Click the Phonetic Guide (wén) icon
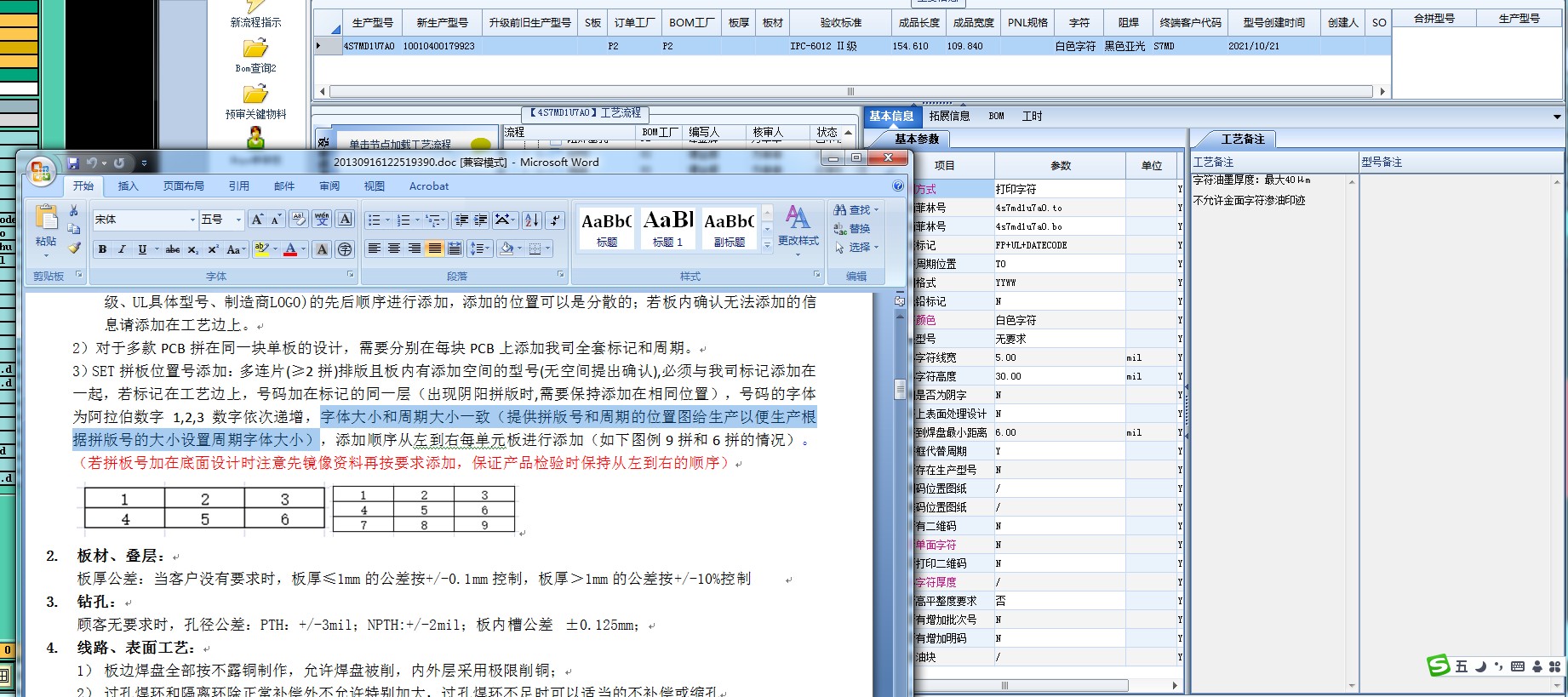 [x=322, y=220]
